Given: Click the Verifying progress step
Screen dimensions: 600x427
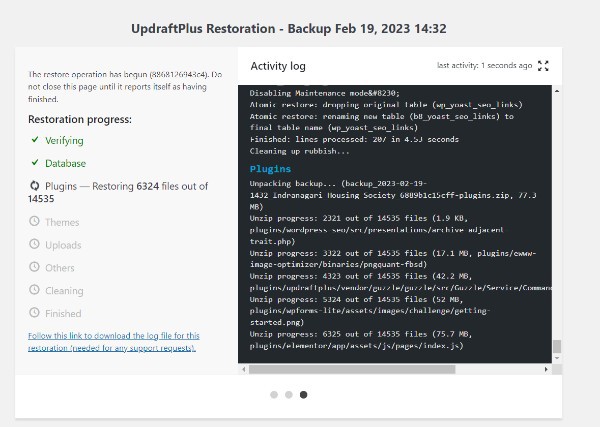Looking at the screenshot, I should pos(64,140).
